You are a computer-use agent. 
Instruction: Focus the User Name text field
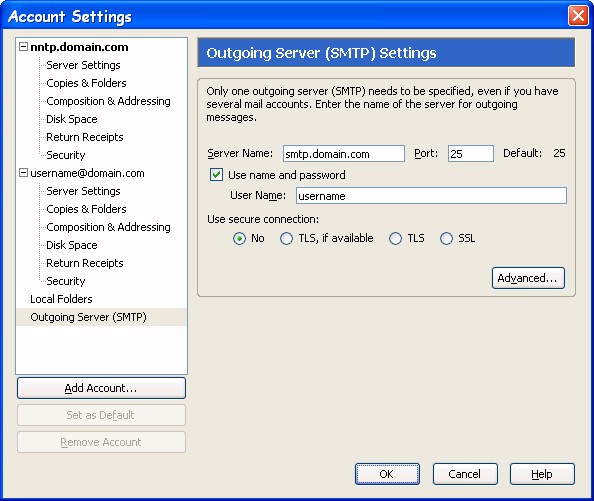tap(431, 196)
